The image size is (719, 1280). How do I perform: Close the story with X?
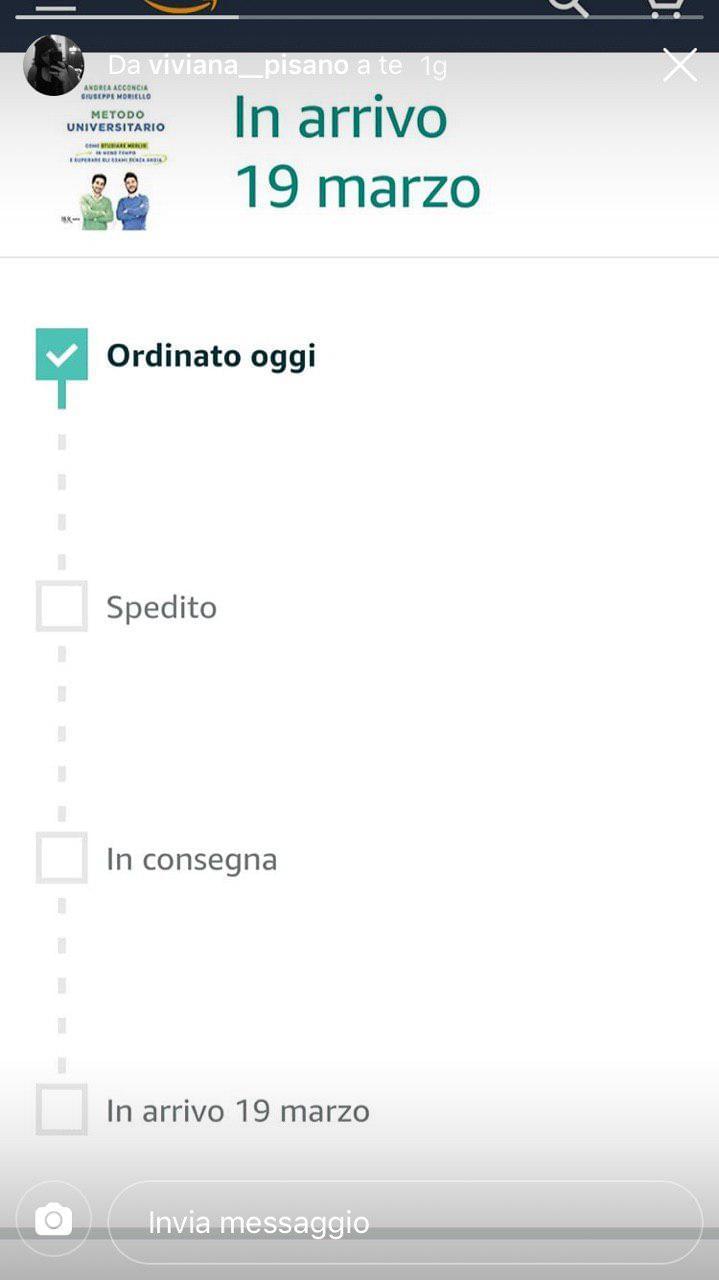tap(680, 65)
